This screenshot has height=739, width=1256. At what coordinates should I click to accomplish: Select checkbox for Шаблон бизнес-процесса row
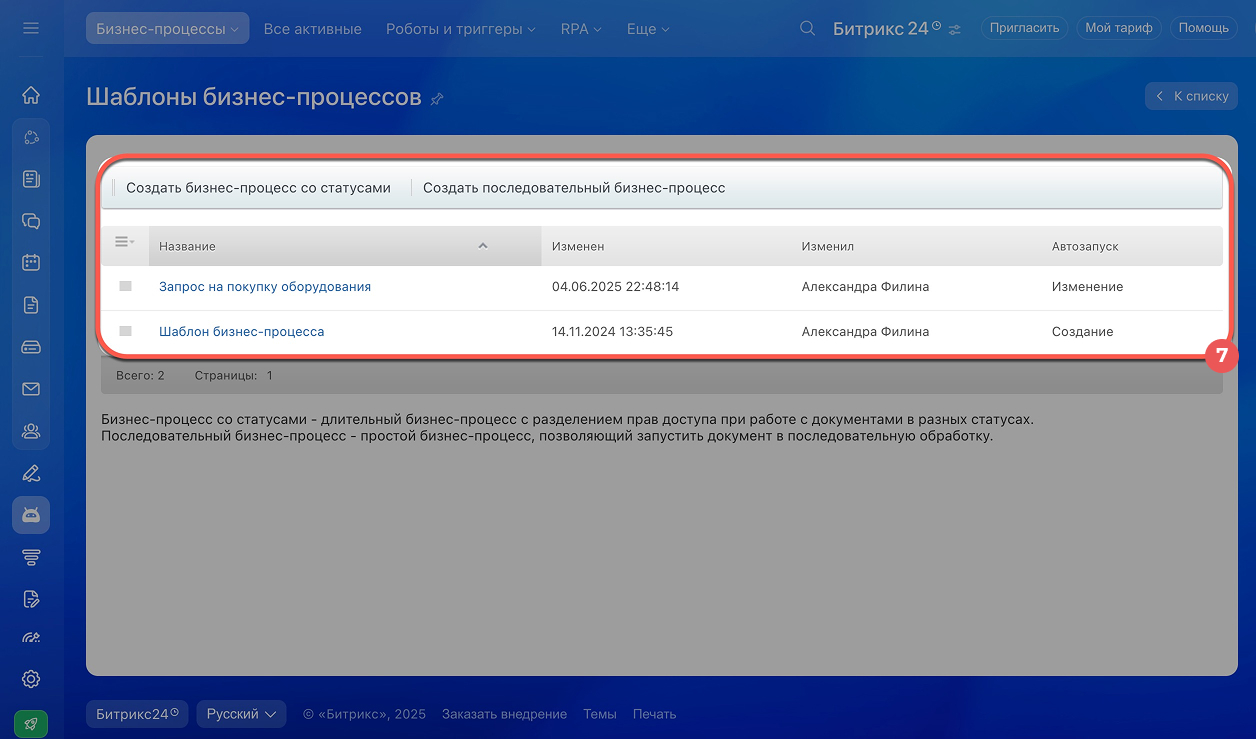tap(125, 331)
